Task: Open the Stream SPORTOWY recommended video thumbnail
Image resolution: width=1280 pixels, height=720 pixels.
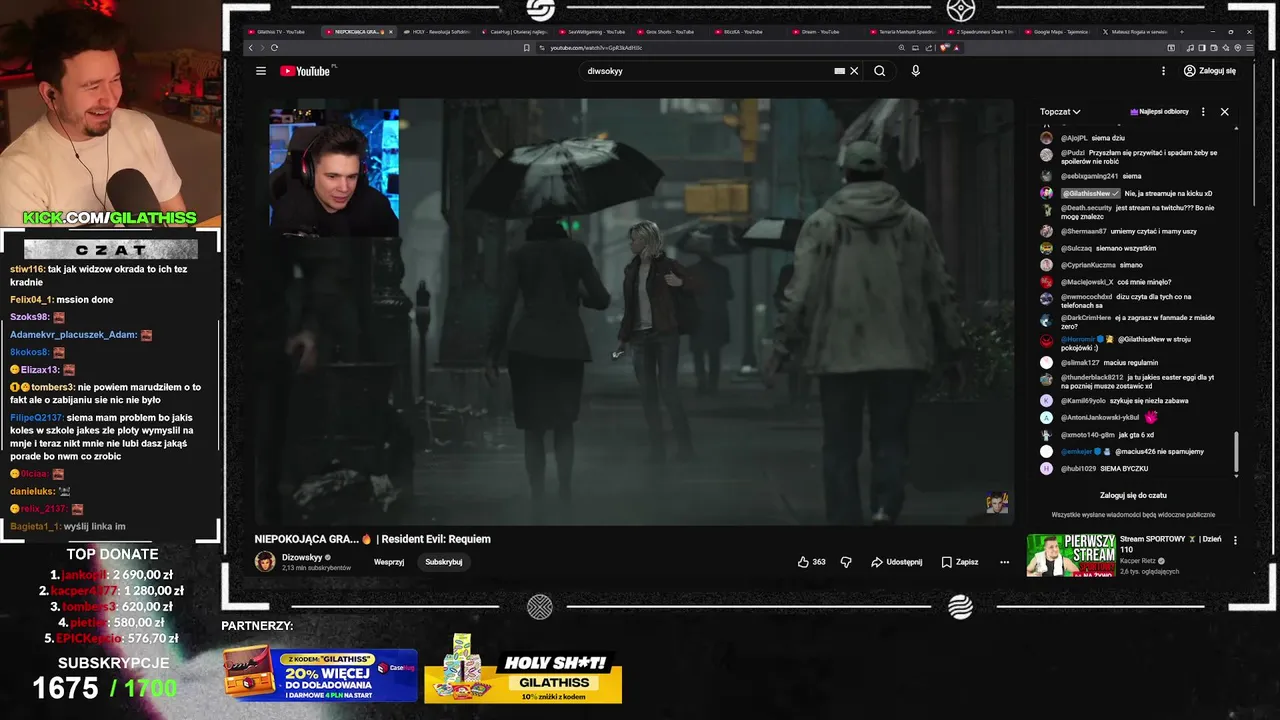Action: (1071, 555)
